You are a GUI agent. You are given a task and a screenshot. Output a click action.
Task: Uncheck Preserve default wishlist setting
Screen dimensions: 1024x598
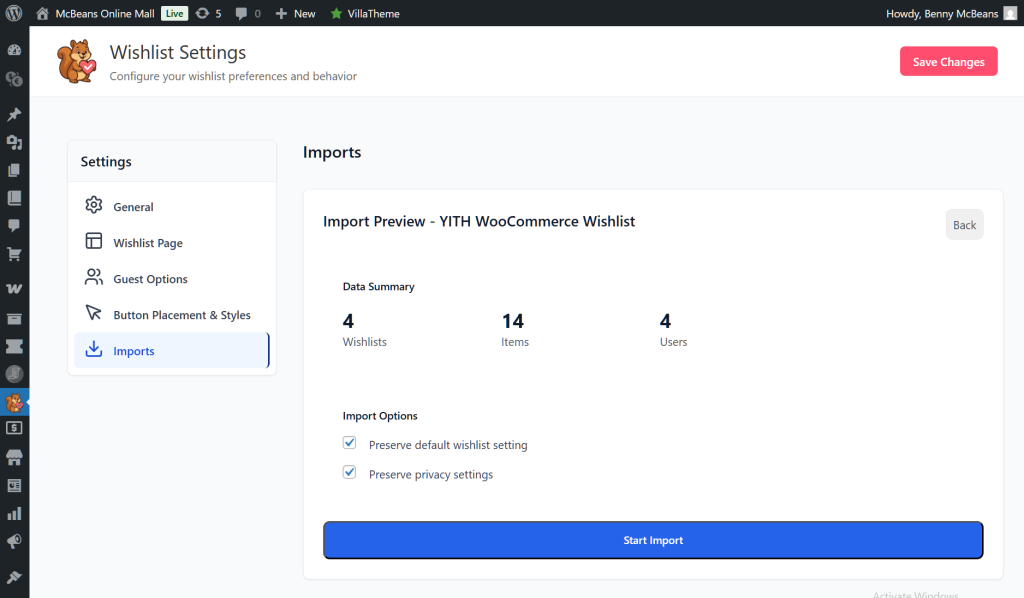(x=349, y=442)
